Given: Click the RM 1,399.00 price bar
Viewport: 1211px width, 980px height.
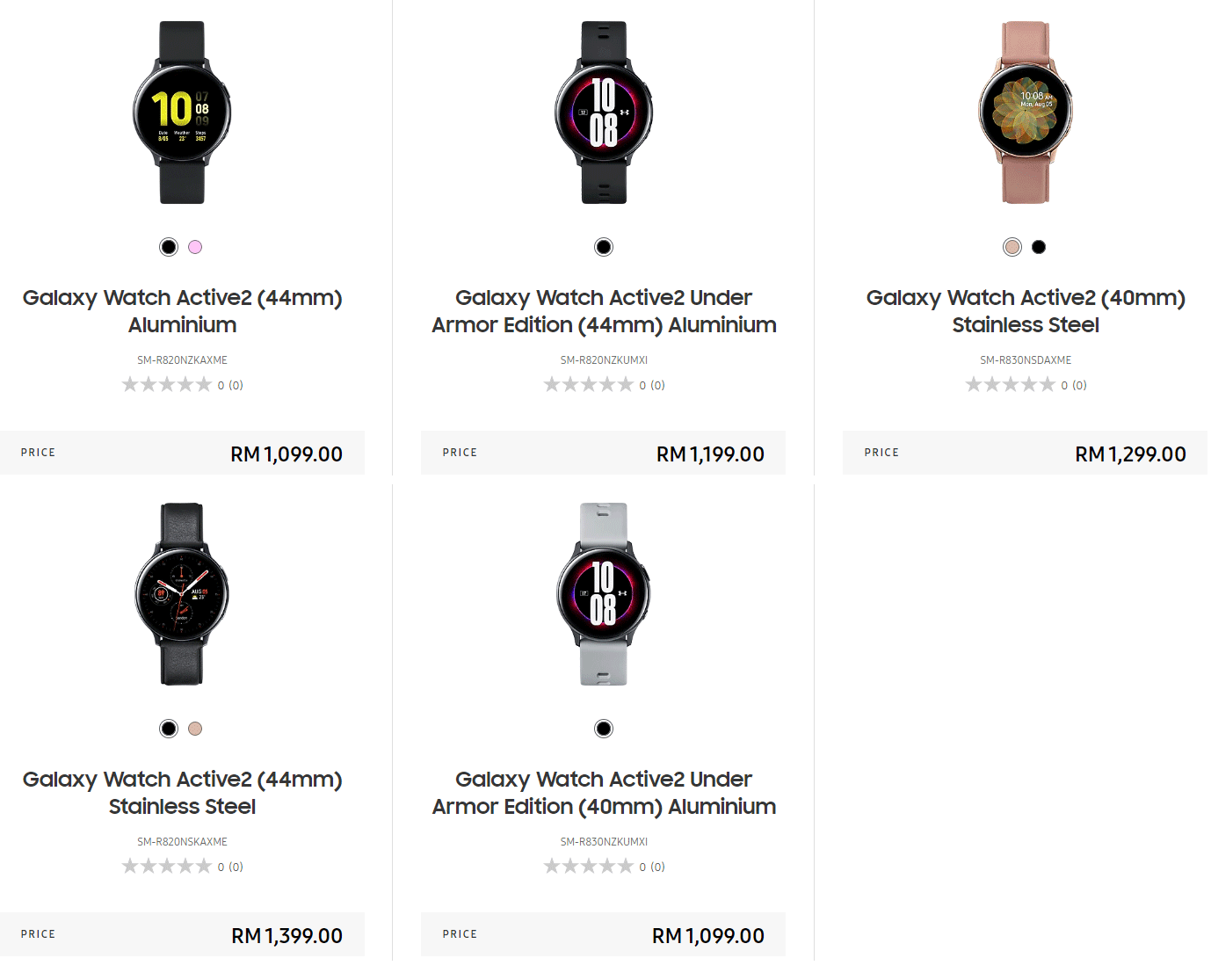Looking at the screenshot, I should pyautogui.click(x=182, y=934).
